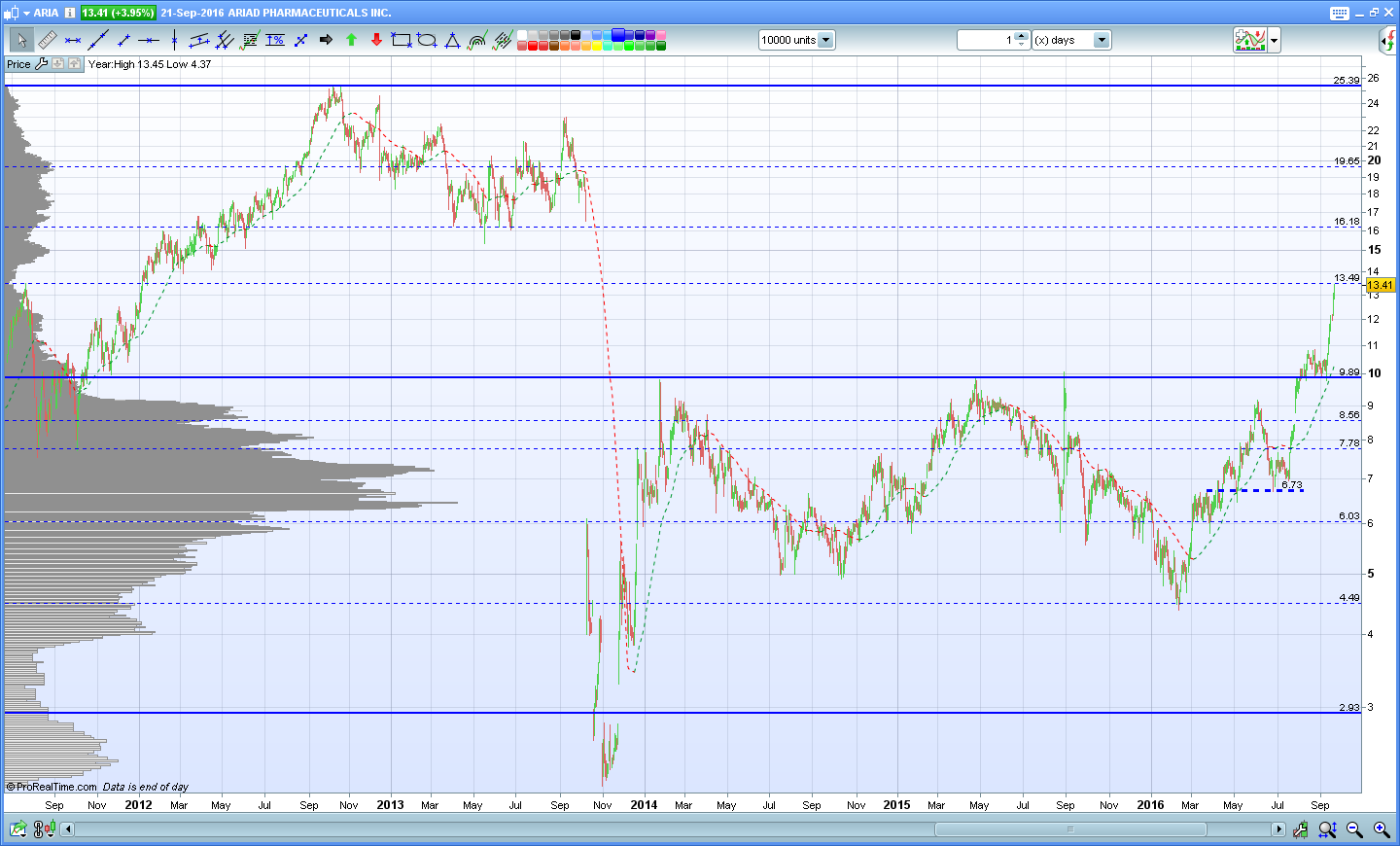Choose the yellow color swatch
Screen dimensions: 1400x846
click(x=597, y=46)
